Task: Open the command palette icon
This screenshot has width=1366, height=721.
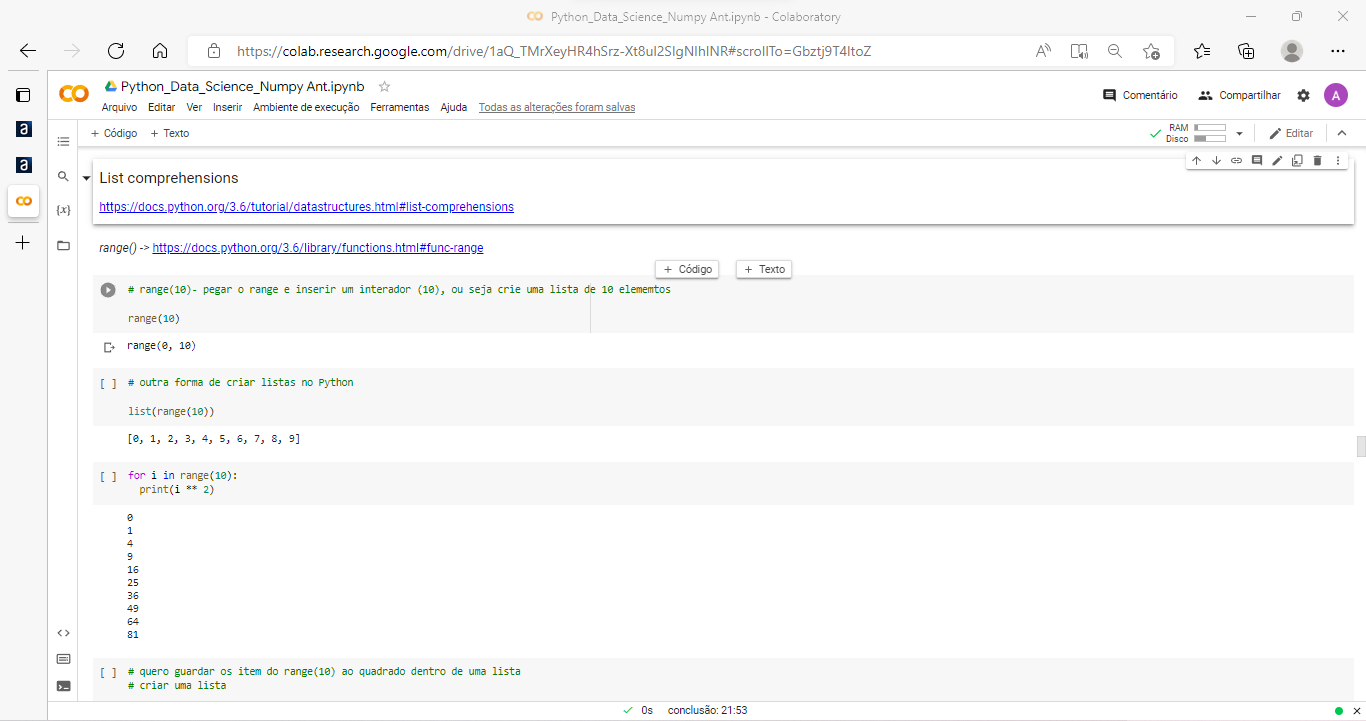Action: 64,659
